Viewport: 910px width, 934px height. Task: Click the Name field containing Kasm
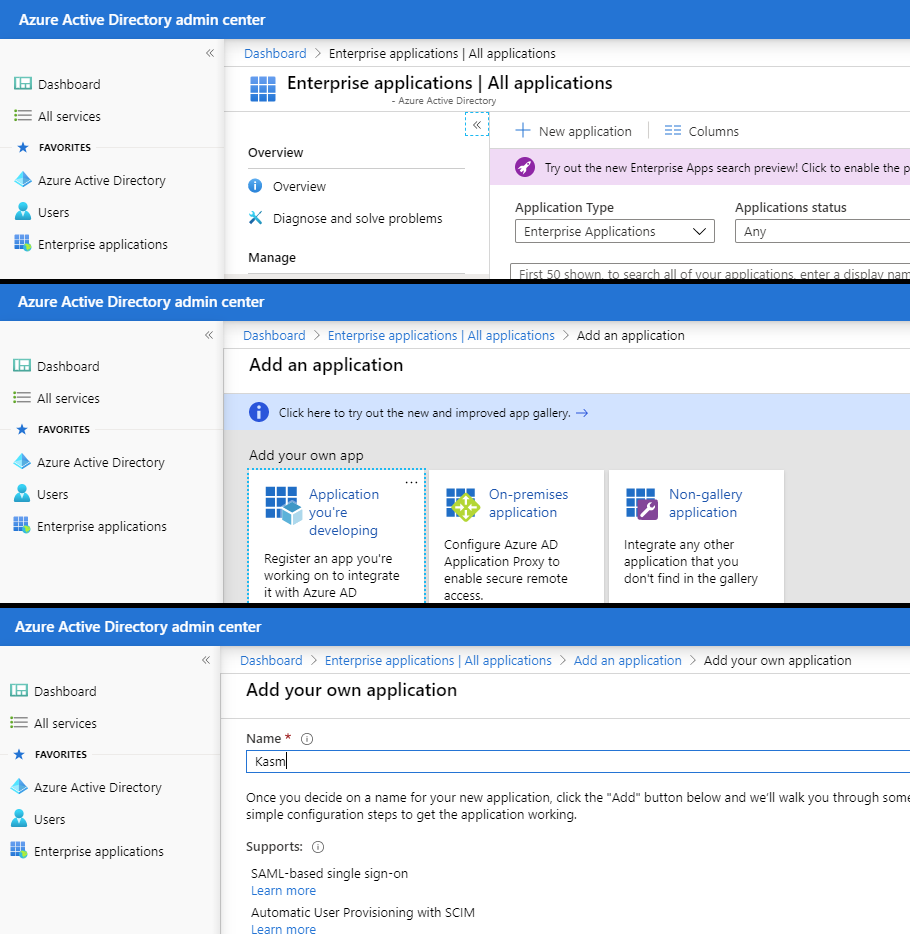click(577, 761)
